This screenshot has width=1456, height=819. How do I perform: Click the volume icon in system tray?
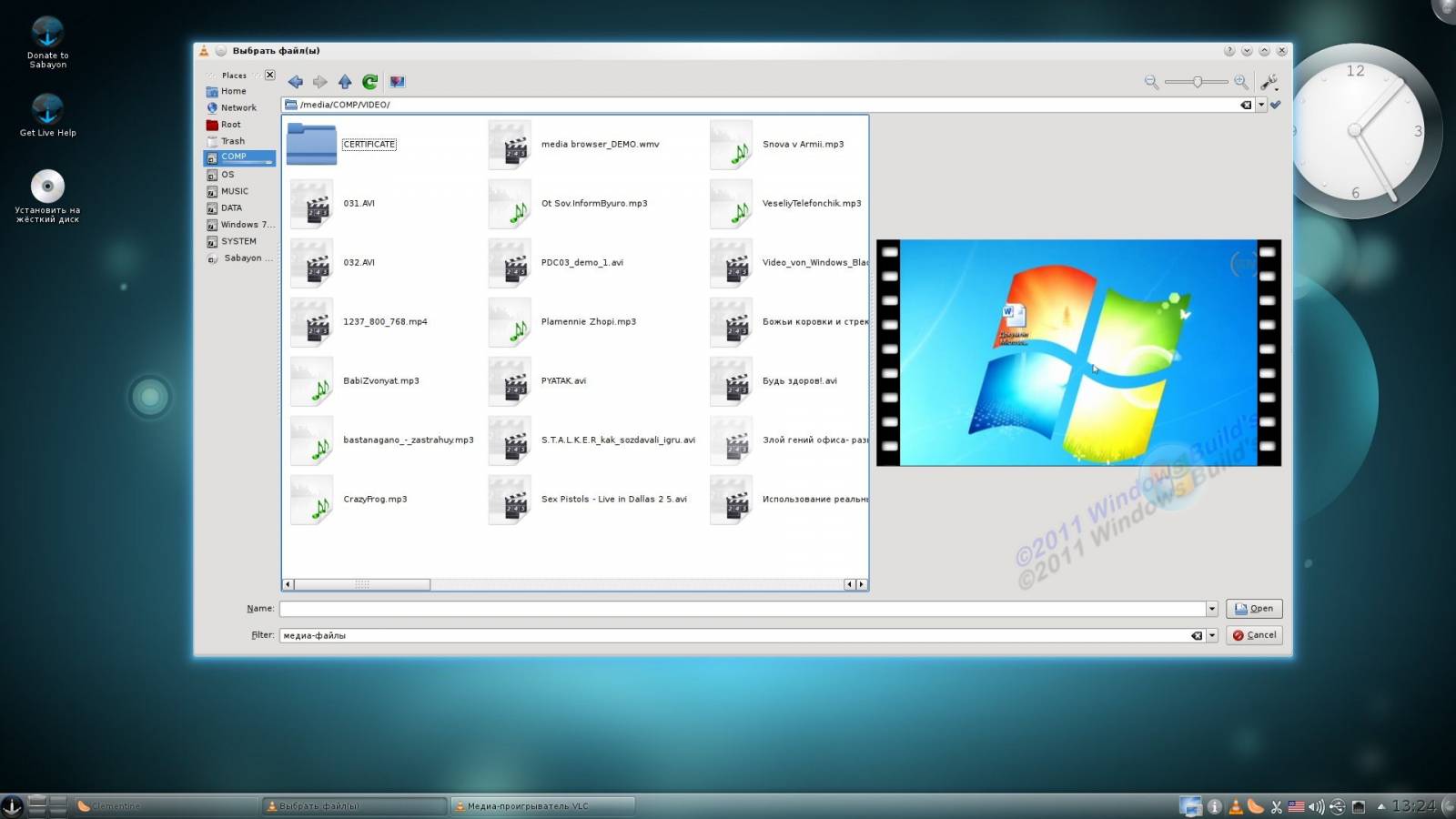pos(1316,806)
